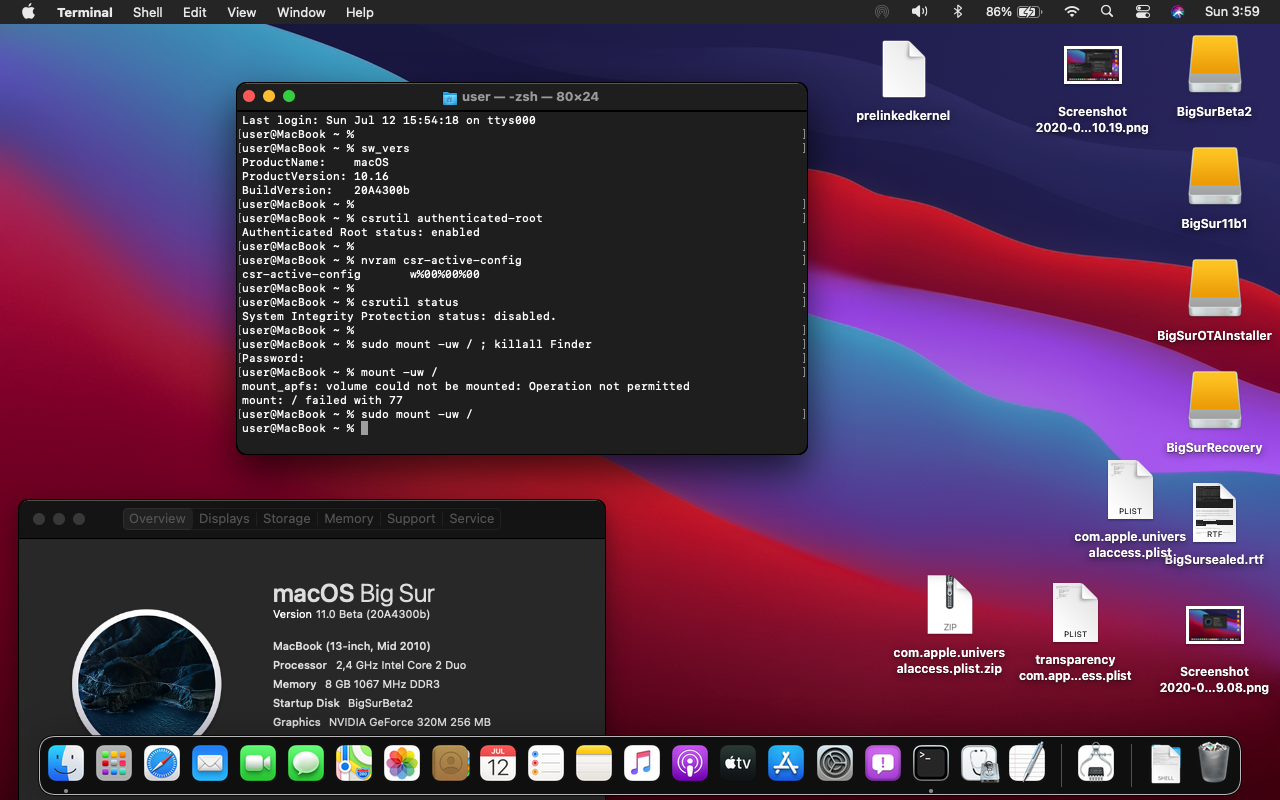Open Feedback Assistant in the Dock
Image resolution: width=1280 pixels, height=800 pixels.
[x=882, y=764]
